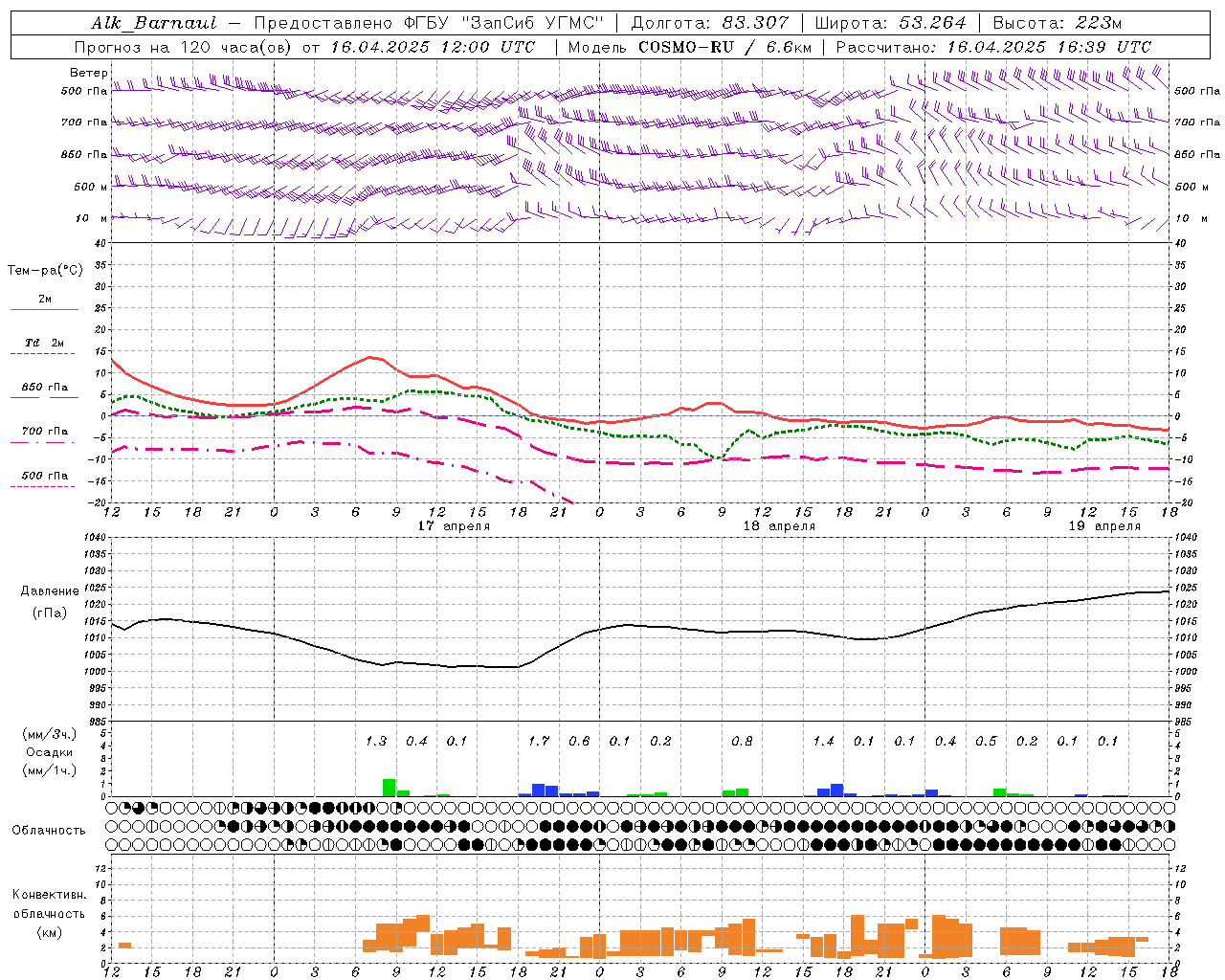Image resolution: width=1225 pixels, height=980 pixels.
Task: Click the 'Тем-ра(°C)' temperature axis label
Action: pyautogui.click(x=45, y=271)
